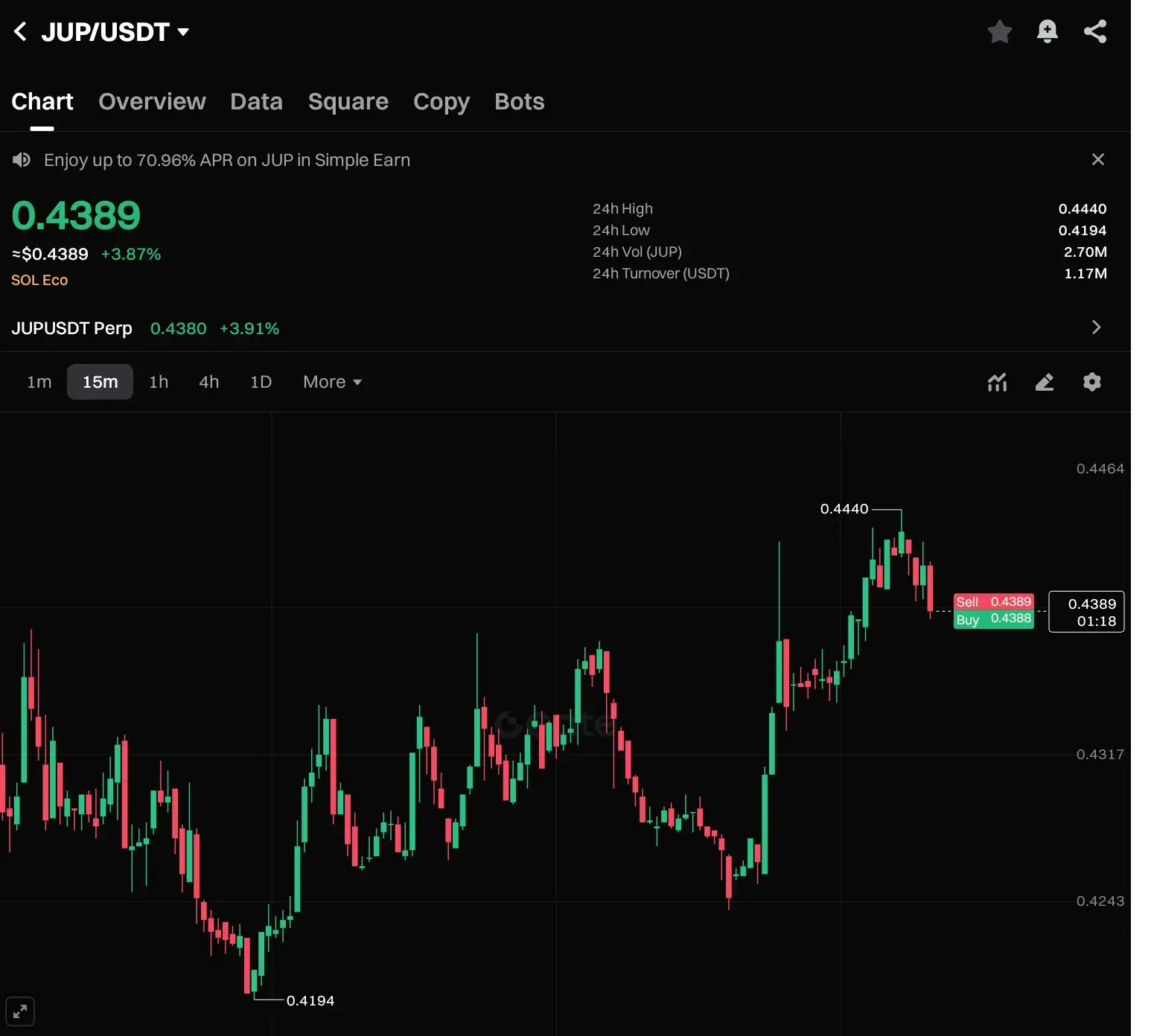The image size is (1154, 1036).
Task: Click the 24h Low value 0.4194
Action: pyautogui.click(x=1083, y=231)
